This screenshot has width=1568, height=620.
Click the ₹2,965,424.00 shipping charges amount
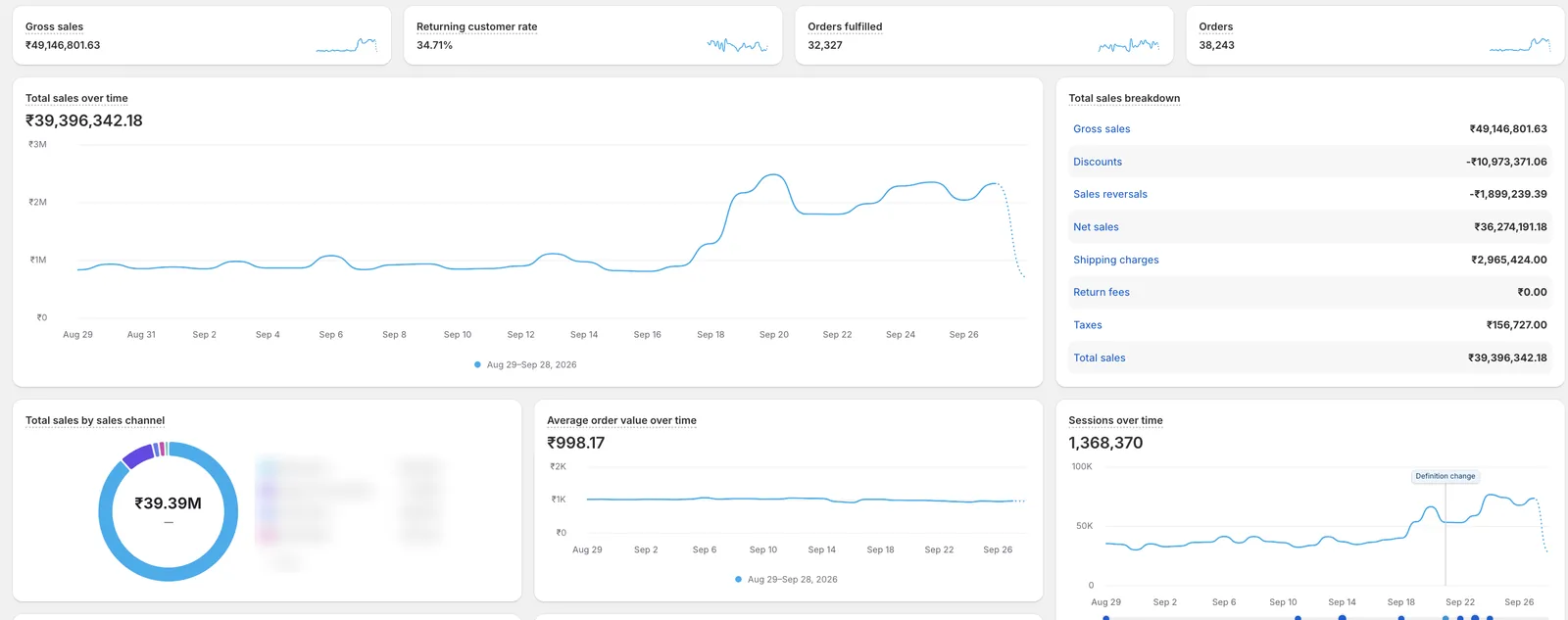click(1509, 260)
